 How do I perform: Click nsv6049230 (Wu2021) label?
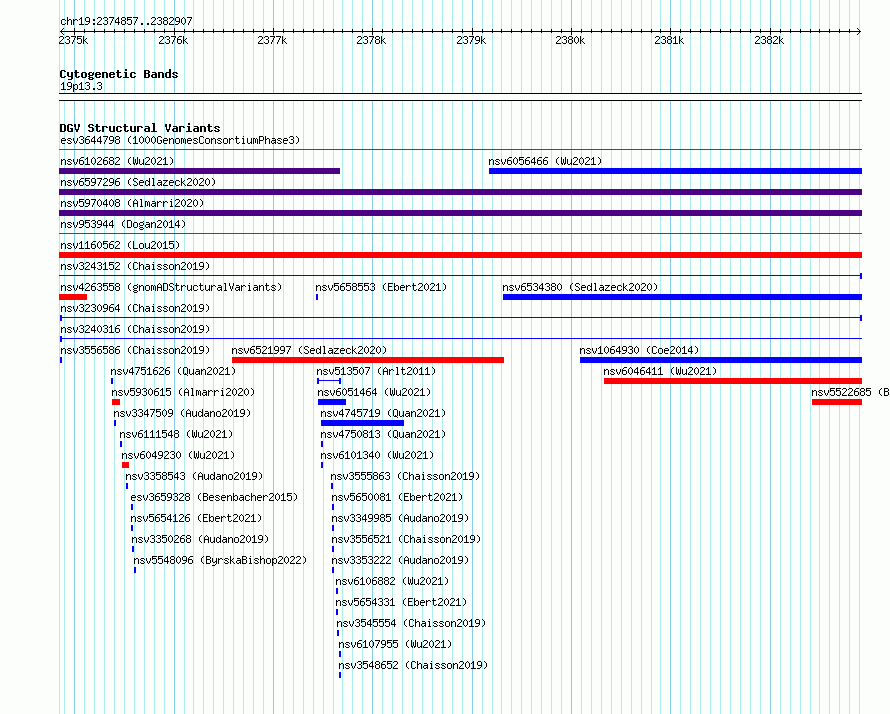pos(178,455)
